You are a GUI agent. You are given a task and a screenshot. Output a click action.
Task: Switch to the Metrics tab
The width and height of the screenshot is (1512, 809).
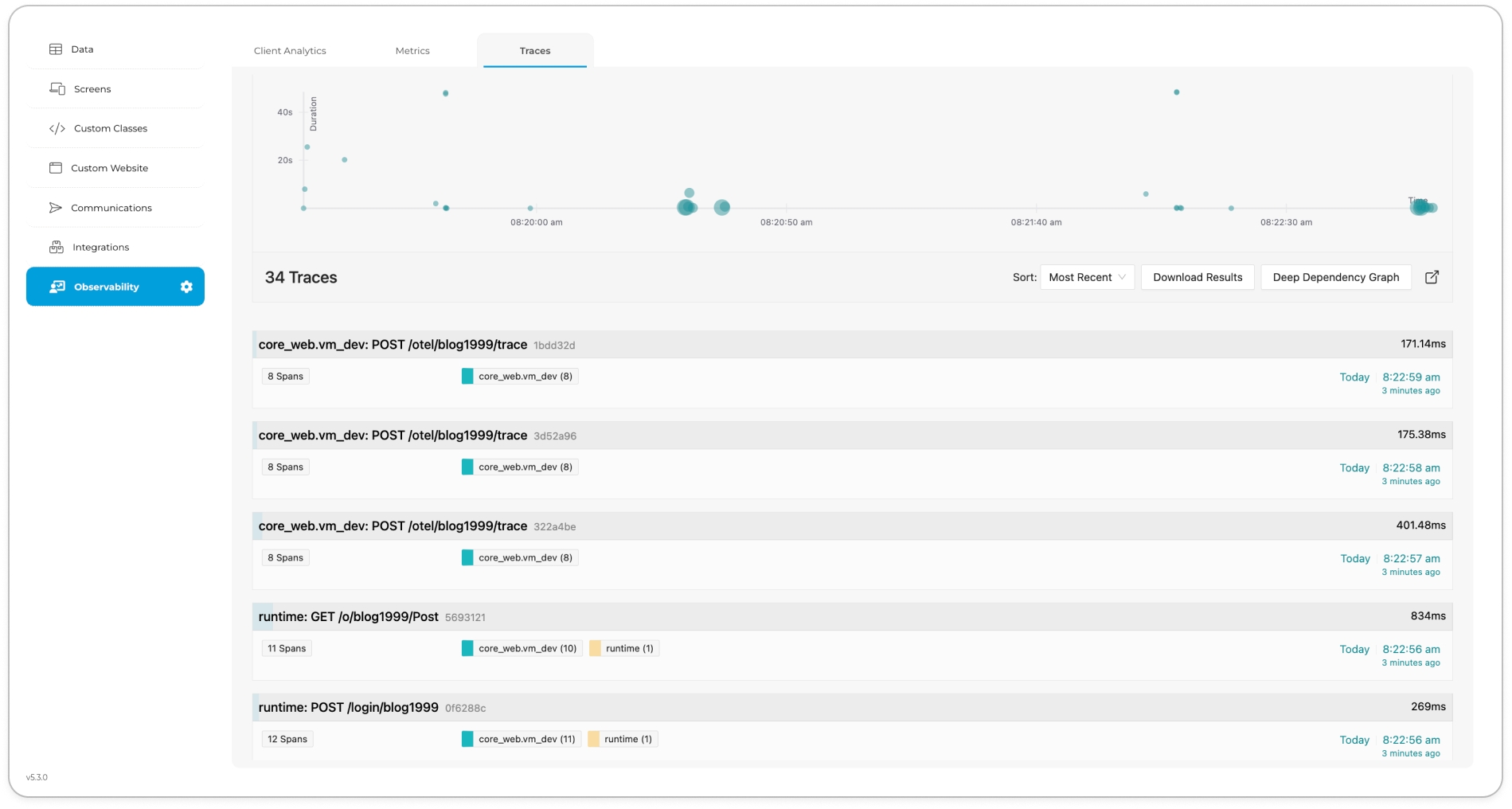[412, 51]
